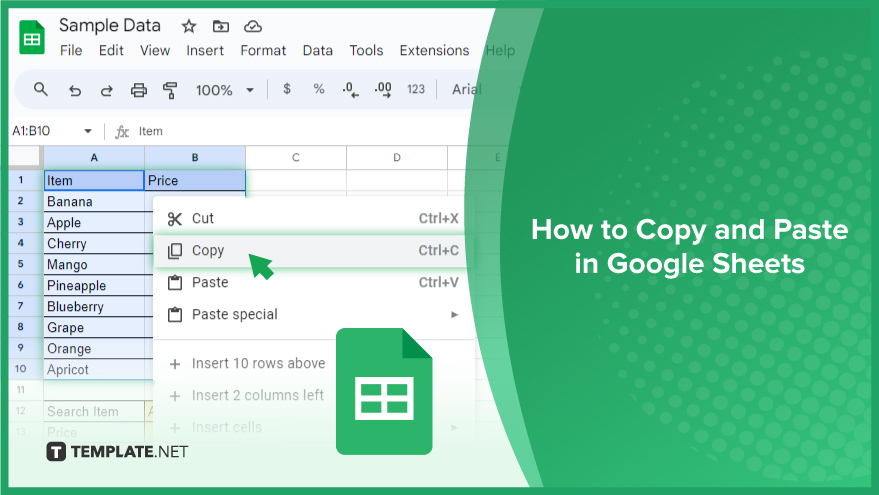
Task: Click the scissors Cut icon
Action: click(x=175, y=219)
